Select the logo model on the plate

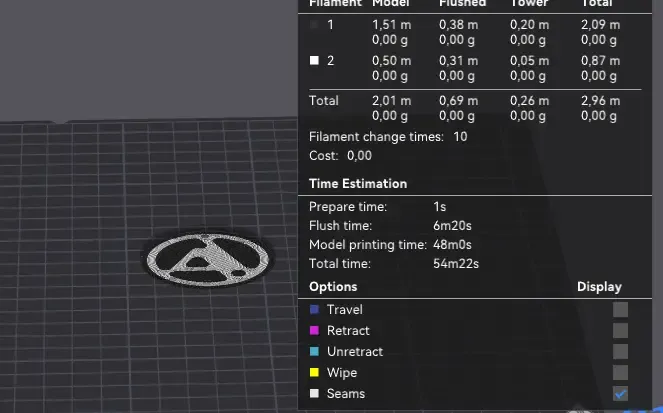tap(207, 260)
